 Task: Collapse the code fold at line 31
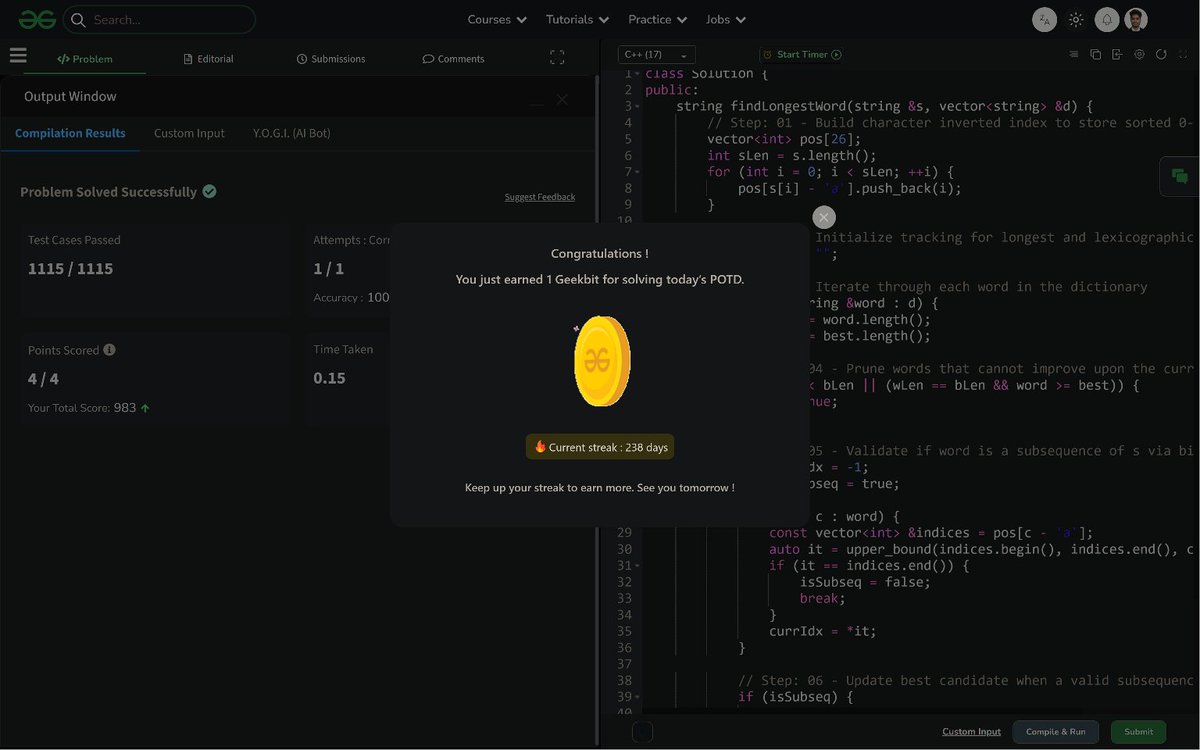click(x=637, y=566)
